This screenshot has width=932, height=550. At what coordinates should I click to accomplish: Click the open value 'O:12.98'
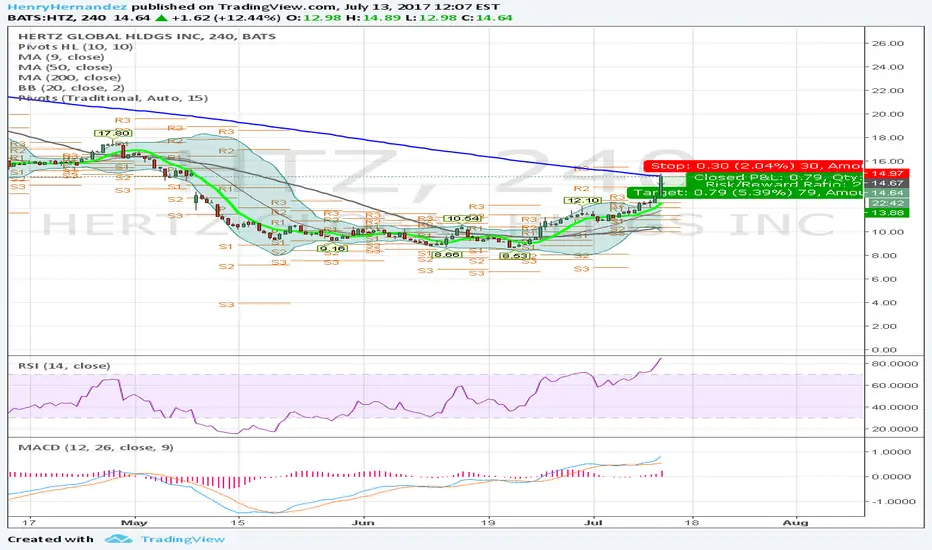tap(314, 18)
